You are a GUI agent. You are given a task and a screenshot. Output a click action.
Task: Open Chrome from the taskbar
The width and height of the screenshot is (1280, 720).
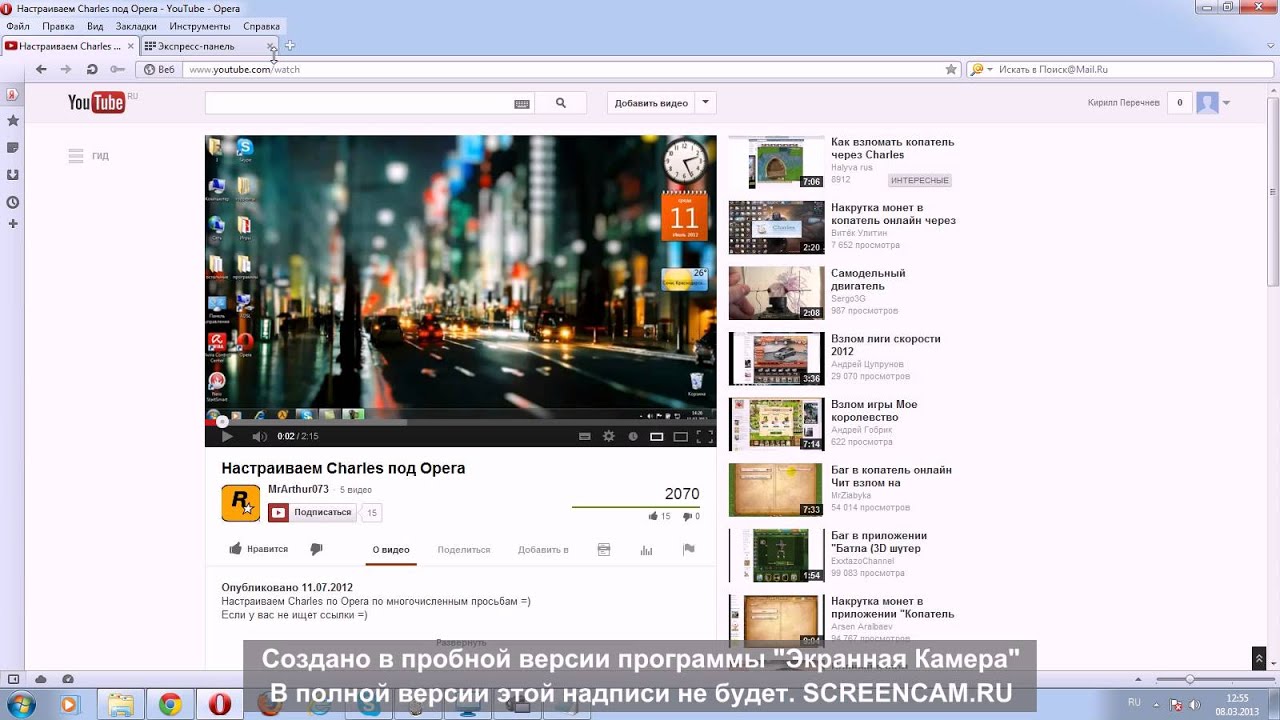click(169, 704)
